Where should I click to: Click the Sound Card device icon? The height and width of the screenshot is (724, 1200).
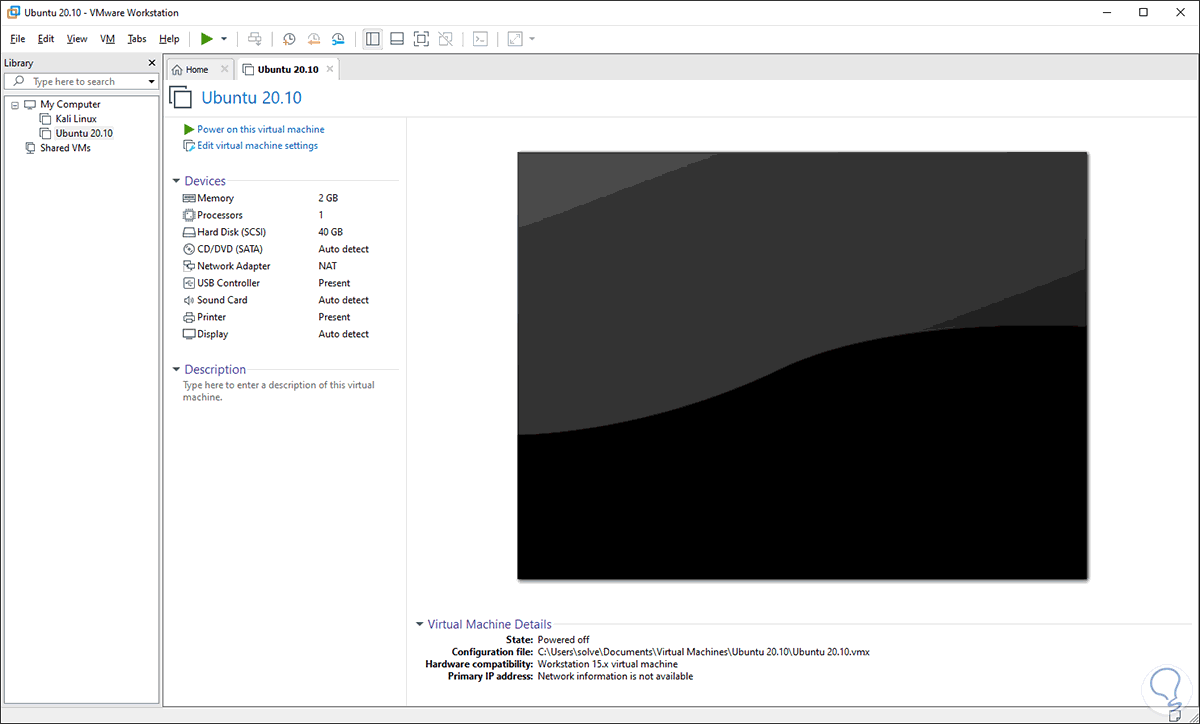tap(189, 300)
